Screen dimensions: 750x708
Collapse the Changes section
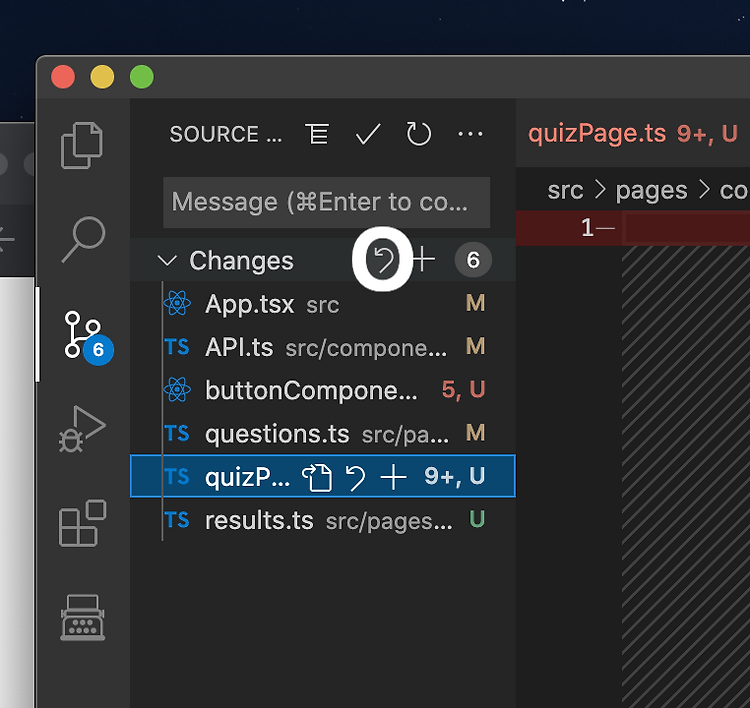[167, 261]
